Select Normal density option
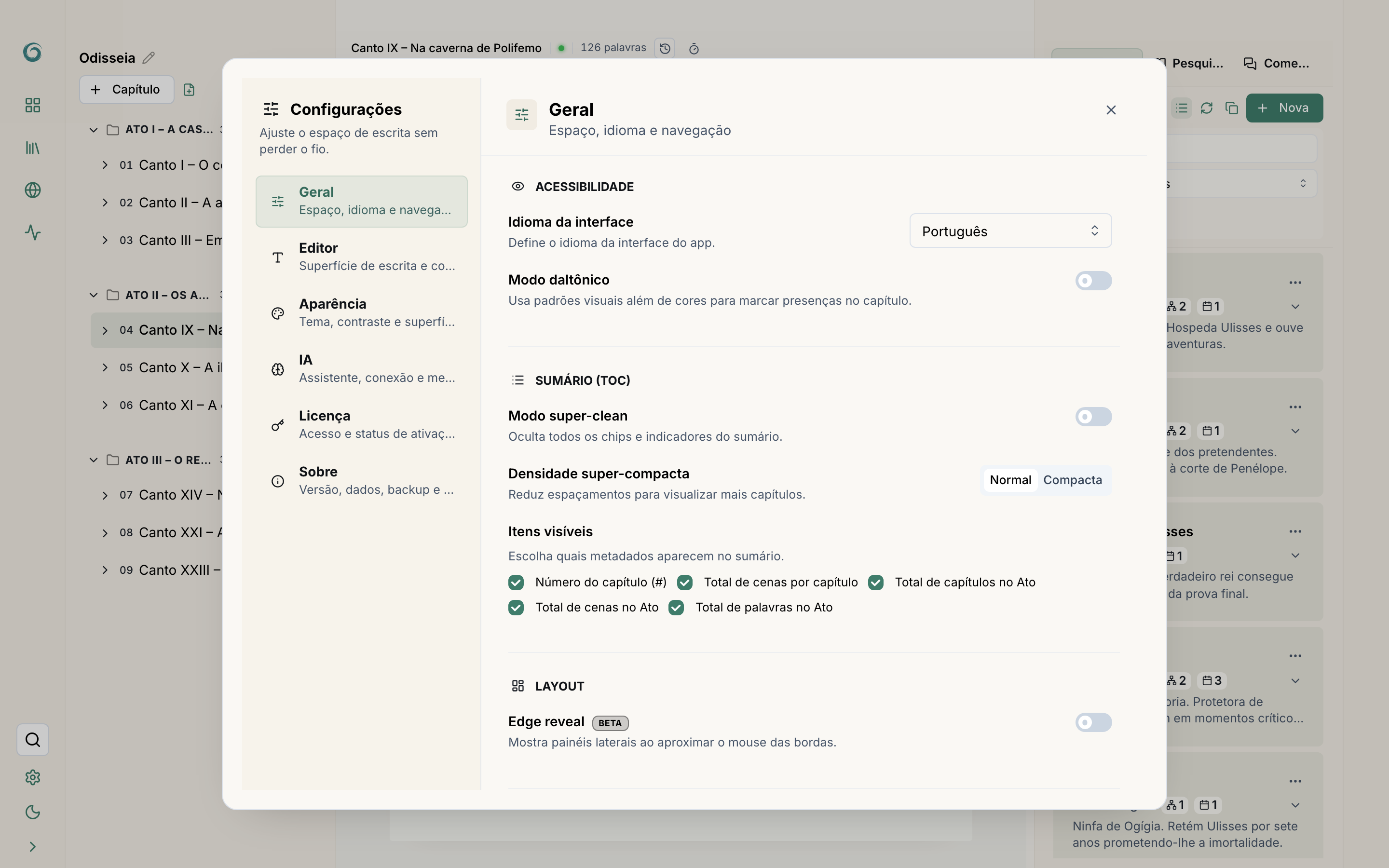The width and height of the screenshot is (1389, 868). click(1010, 480)
